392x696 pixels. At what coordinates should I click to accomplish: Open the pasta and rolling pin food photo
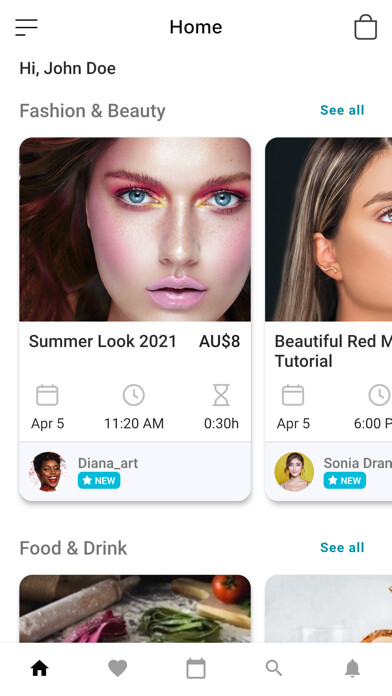(x=135, y=609)
